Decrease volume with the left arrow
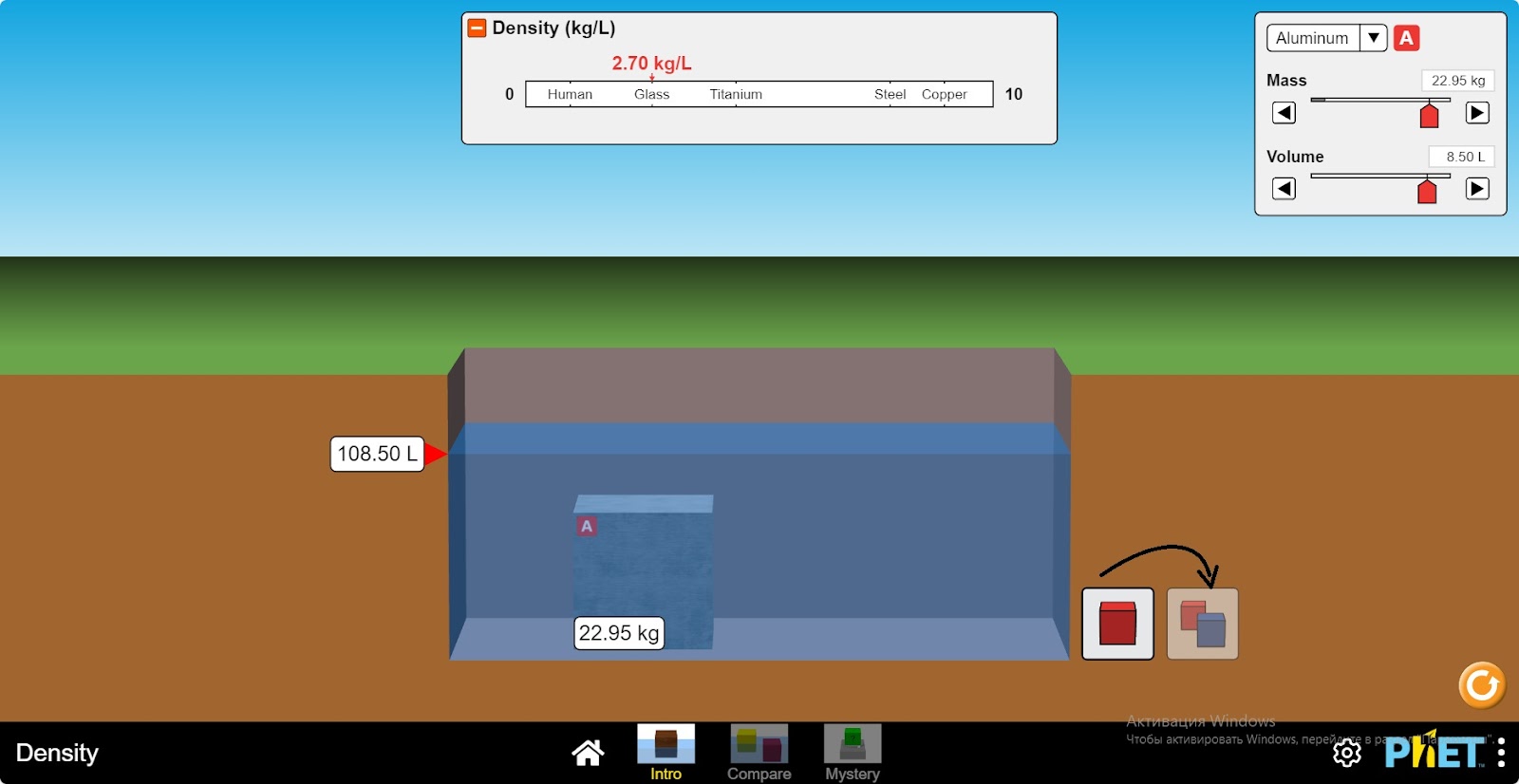Image resolution: width=1519 pixels, height=784 pixels. point(1284,189)
